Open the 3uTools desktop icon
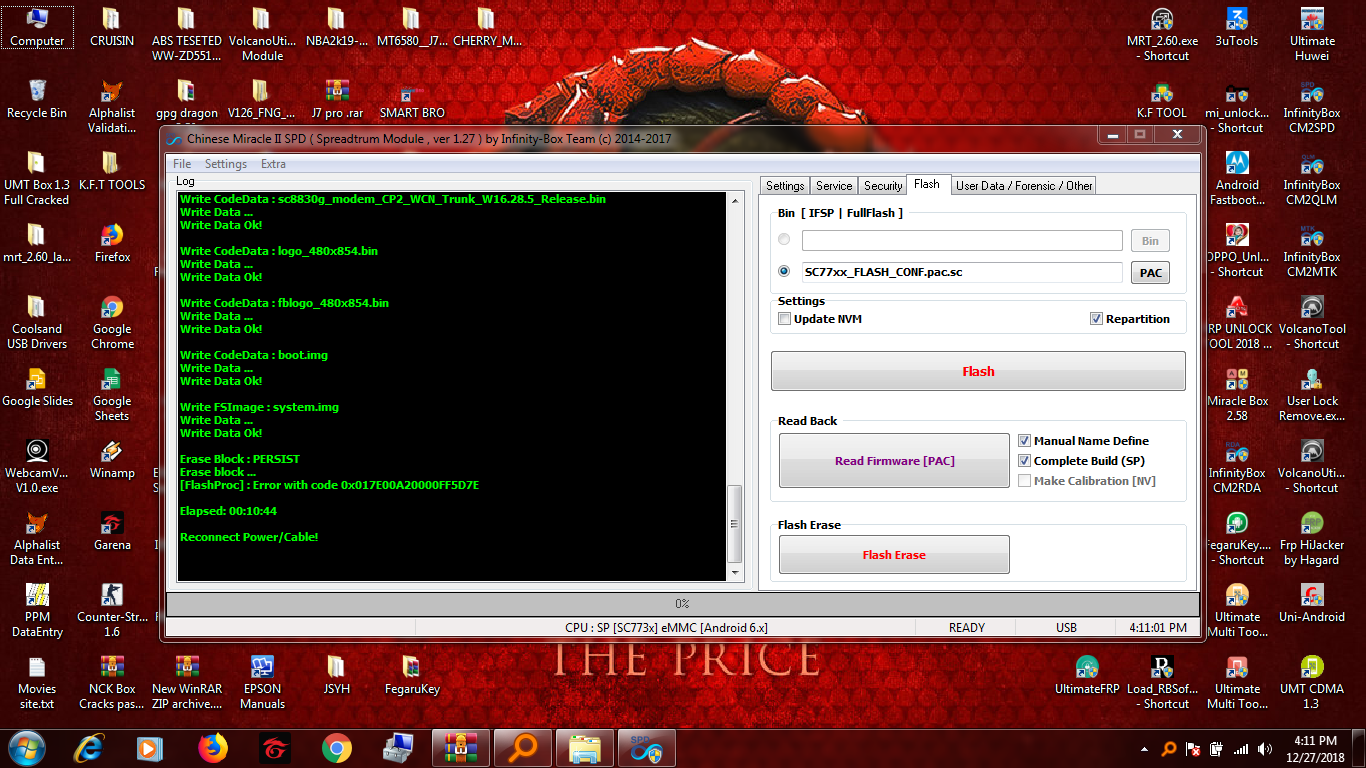The height and width of the screenshot is (768, 1366). pos(1237,27)
